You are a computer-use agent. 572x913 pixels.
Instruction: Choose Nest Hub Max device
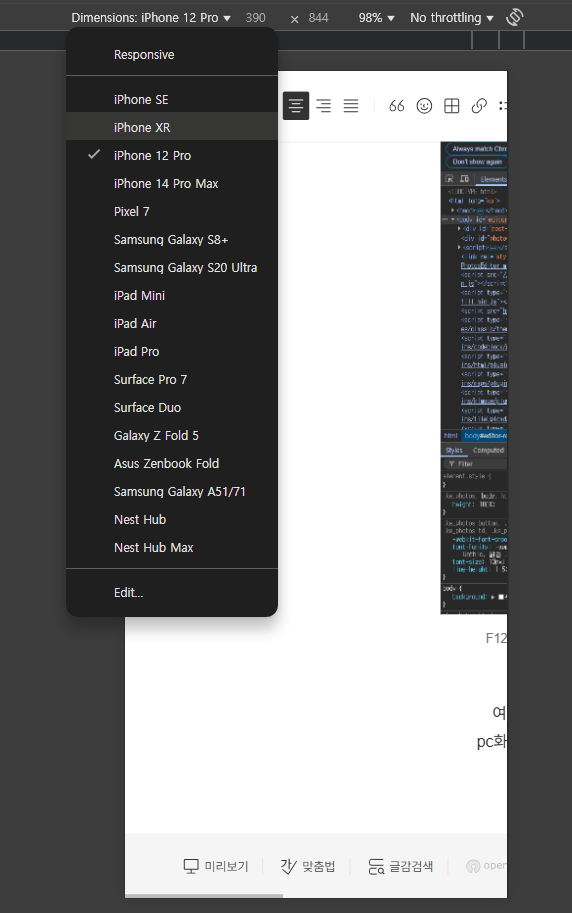coord(172,547)
